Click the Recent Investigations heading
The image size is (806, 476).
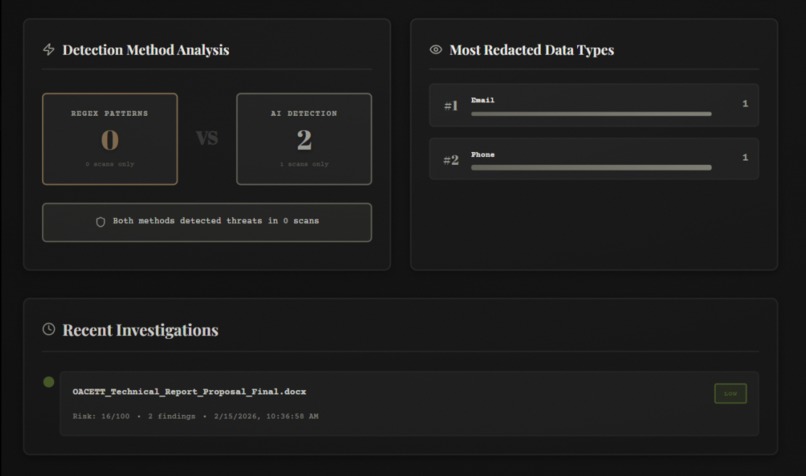click(140, 330)
